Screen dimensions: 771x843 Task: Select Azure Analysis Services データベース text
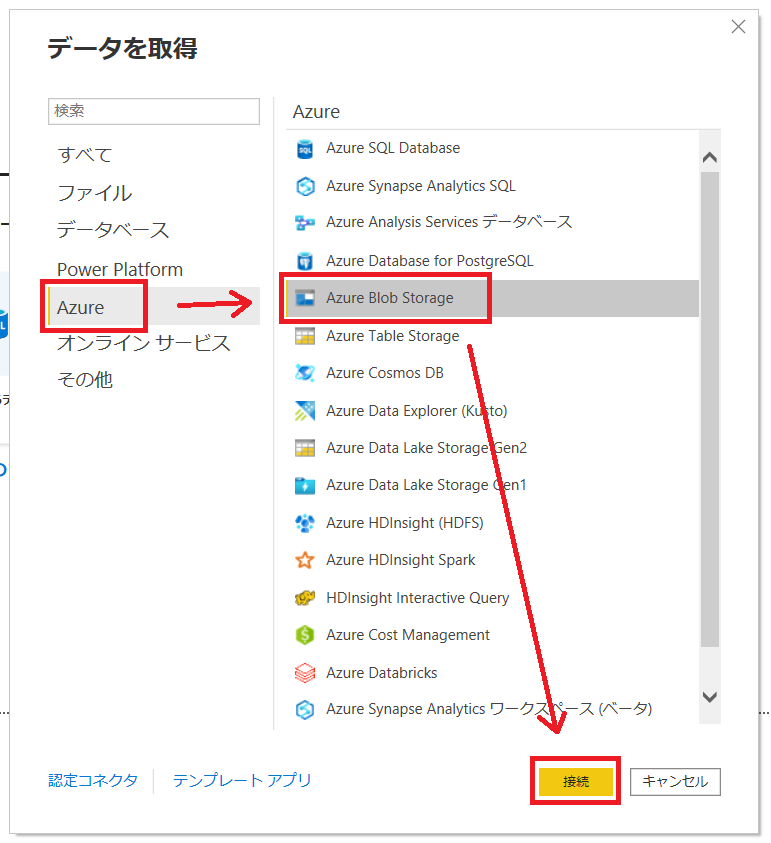coord(449,222)
